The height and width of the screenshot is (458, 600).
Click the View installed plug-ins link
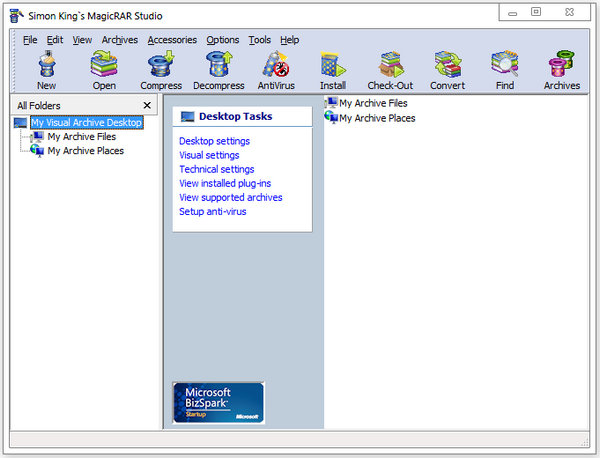pos(225,183)
